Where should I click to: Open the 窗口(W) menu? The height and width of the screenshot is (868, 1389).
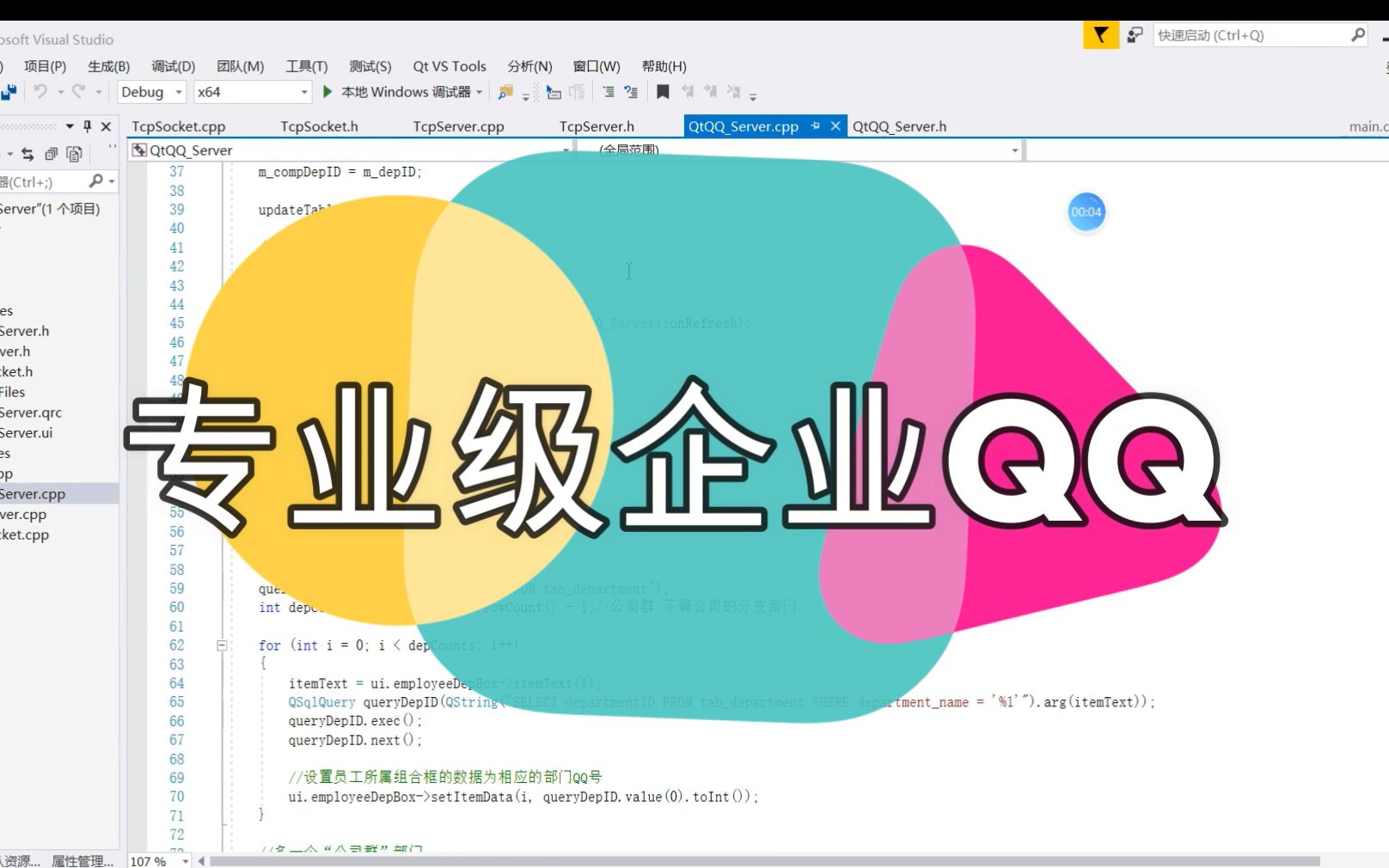tap(597, 66)
